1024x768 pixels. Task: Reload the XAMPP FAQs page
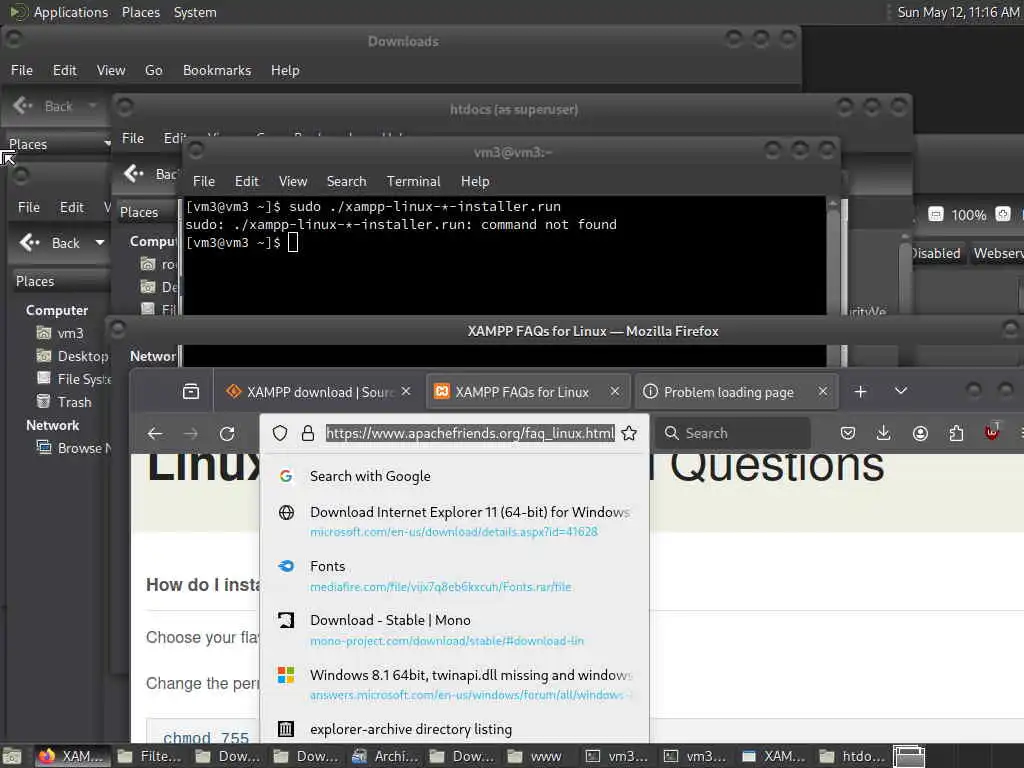pos(227,434)
